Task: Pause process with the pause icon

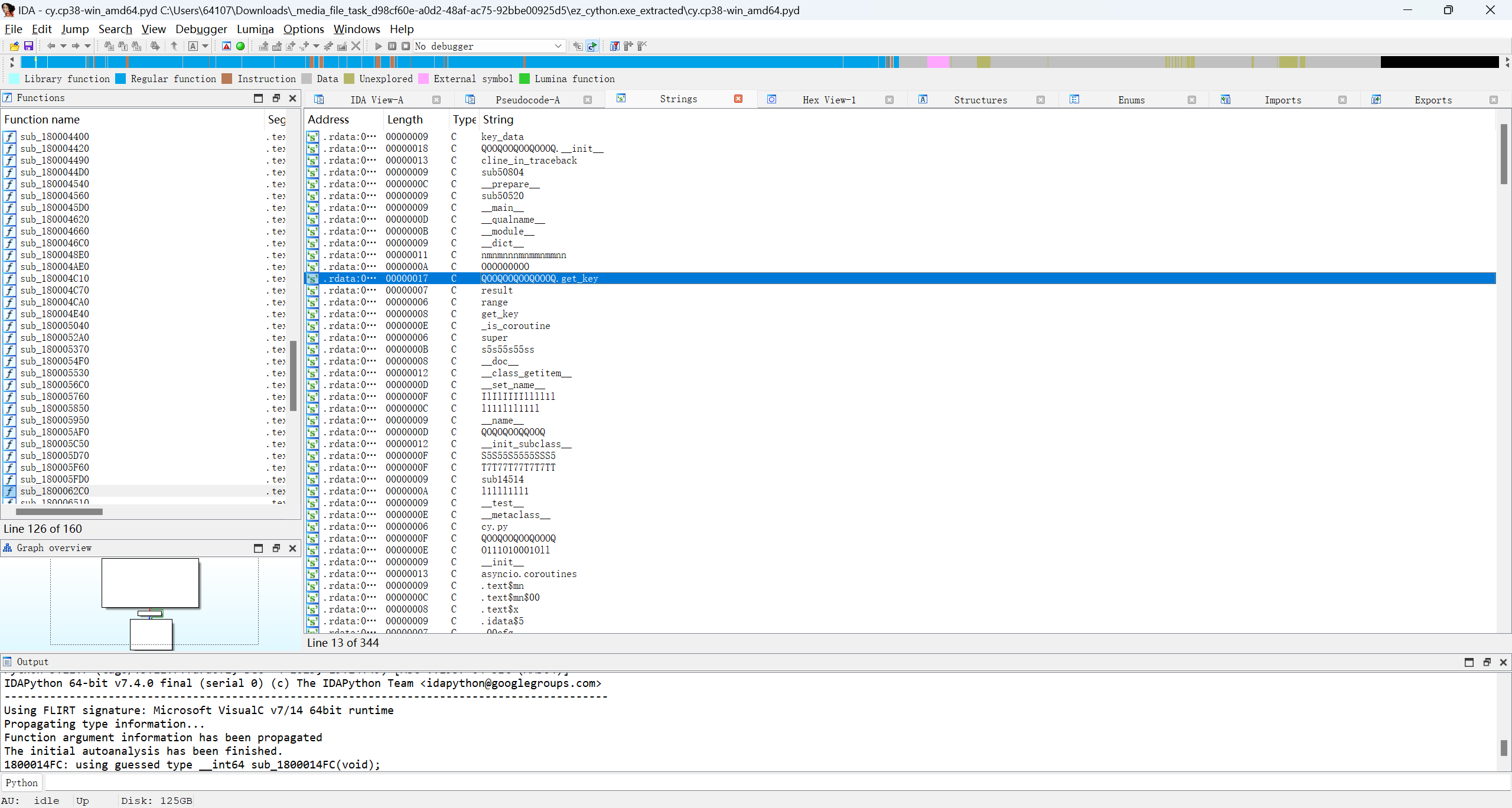Action: pyautogui.click(x=392, y=46)
